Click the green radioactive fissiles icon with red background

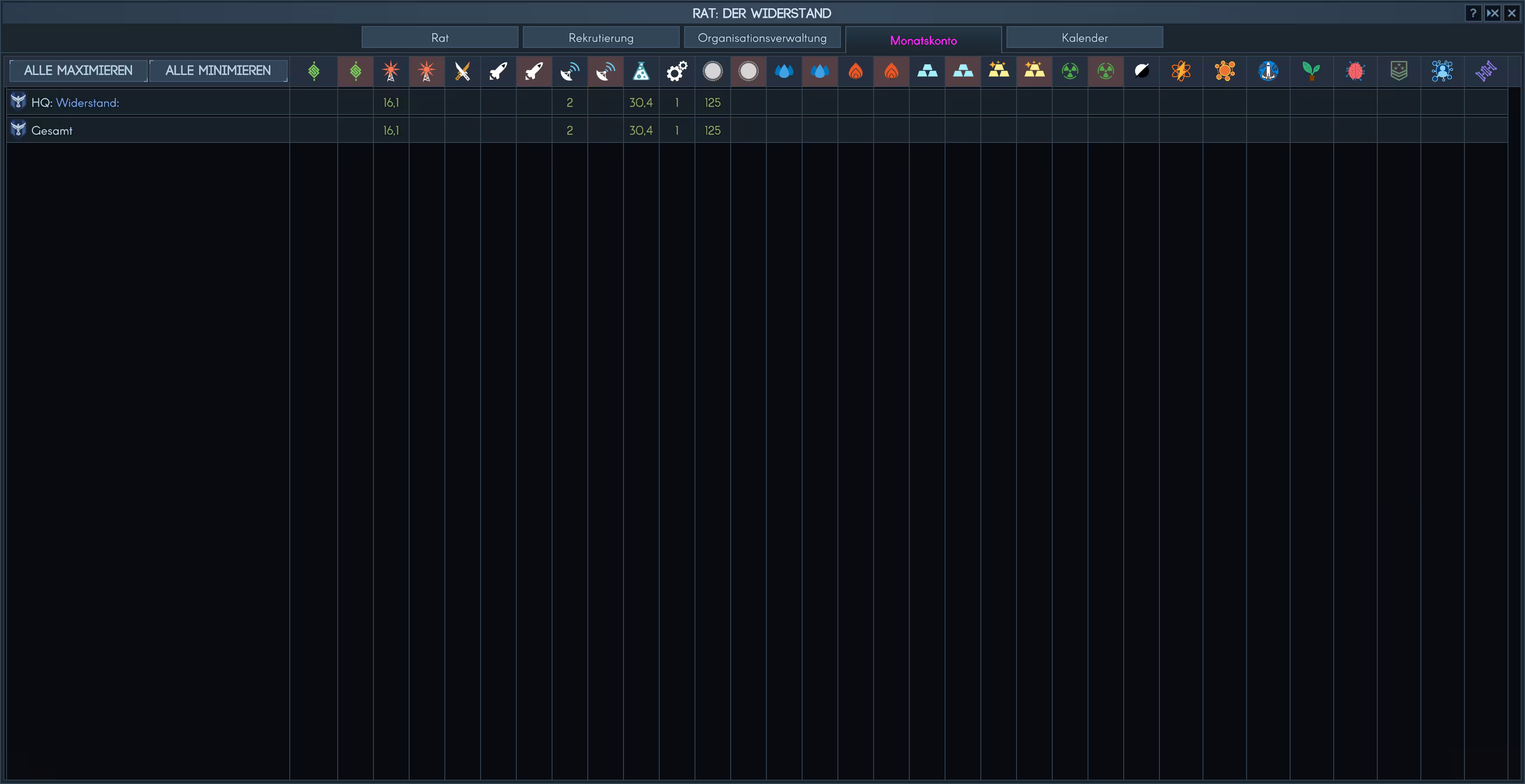click(1105, 71)
